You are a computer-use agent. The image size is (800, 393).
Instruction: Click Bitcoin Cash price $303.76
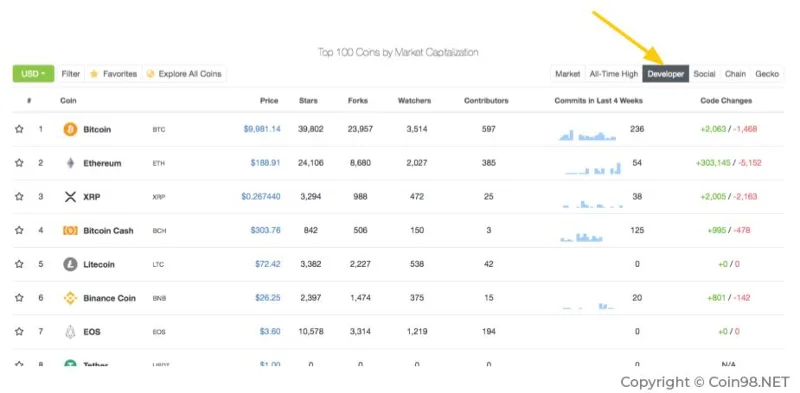click(265, 230)
